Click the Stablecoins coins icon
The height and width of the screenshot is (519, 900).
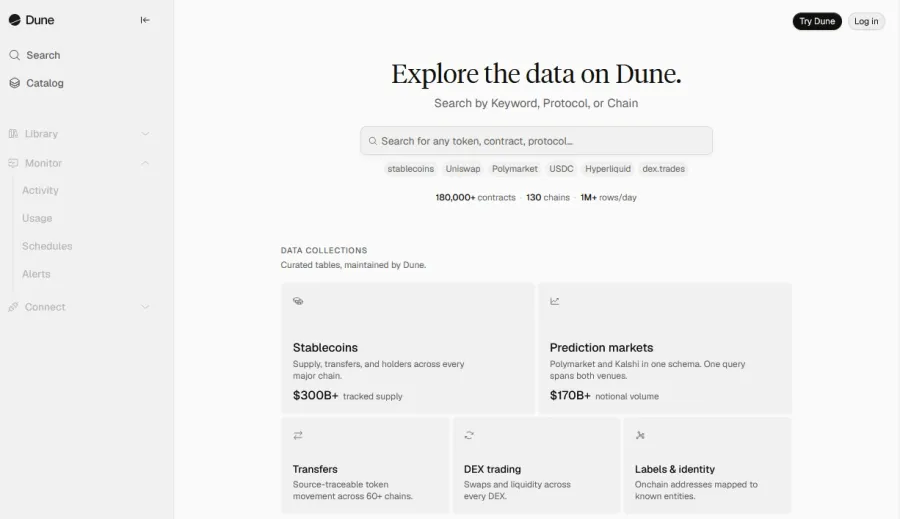tap(298, 301)
